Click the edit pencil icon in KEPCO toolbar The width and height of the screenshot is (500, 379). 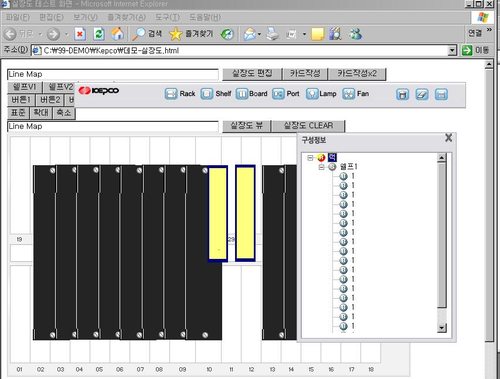pyautogui.click(x=422, y=95)
